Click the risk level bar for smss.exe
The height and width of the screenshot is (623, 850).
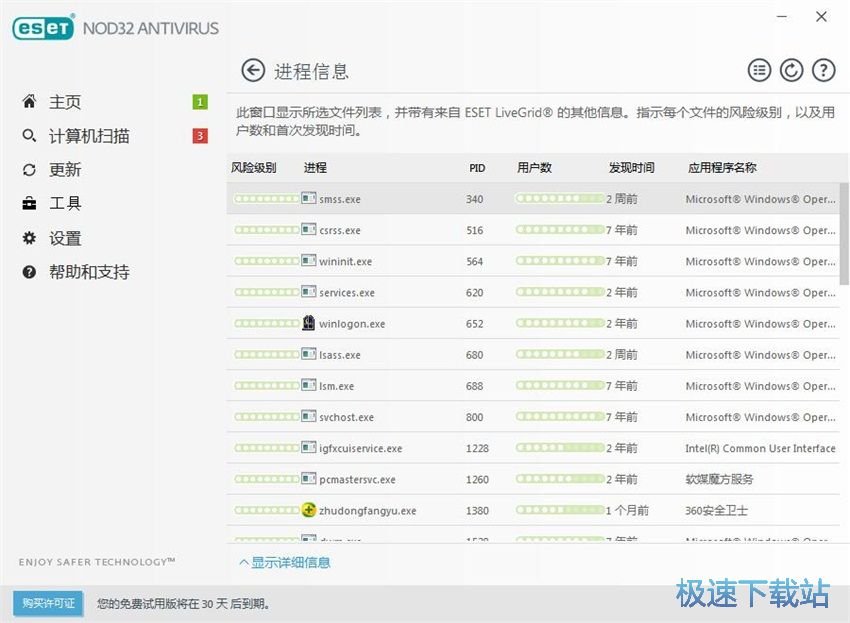tap(267, 198)
